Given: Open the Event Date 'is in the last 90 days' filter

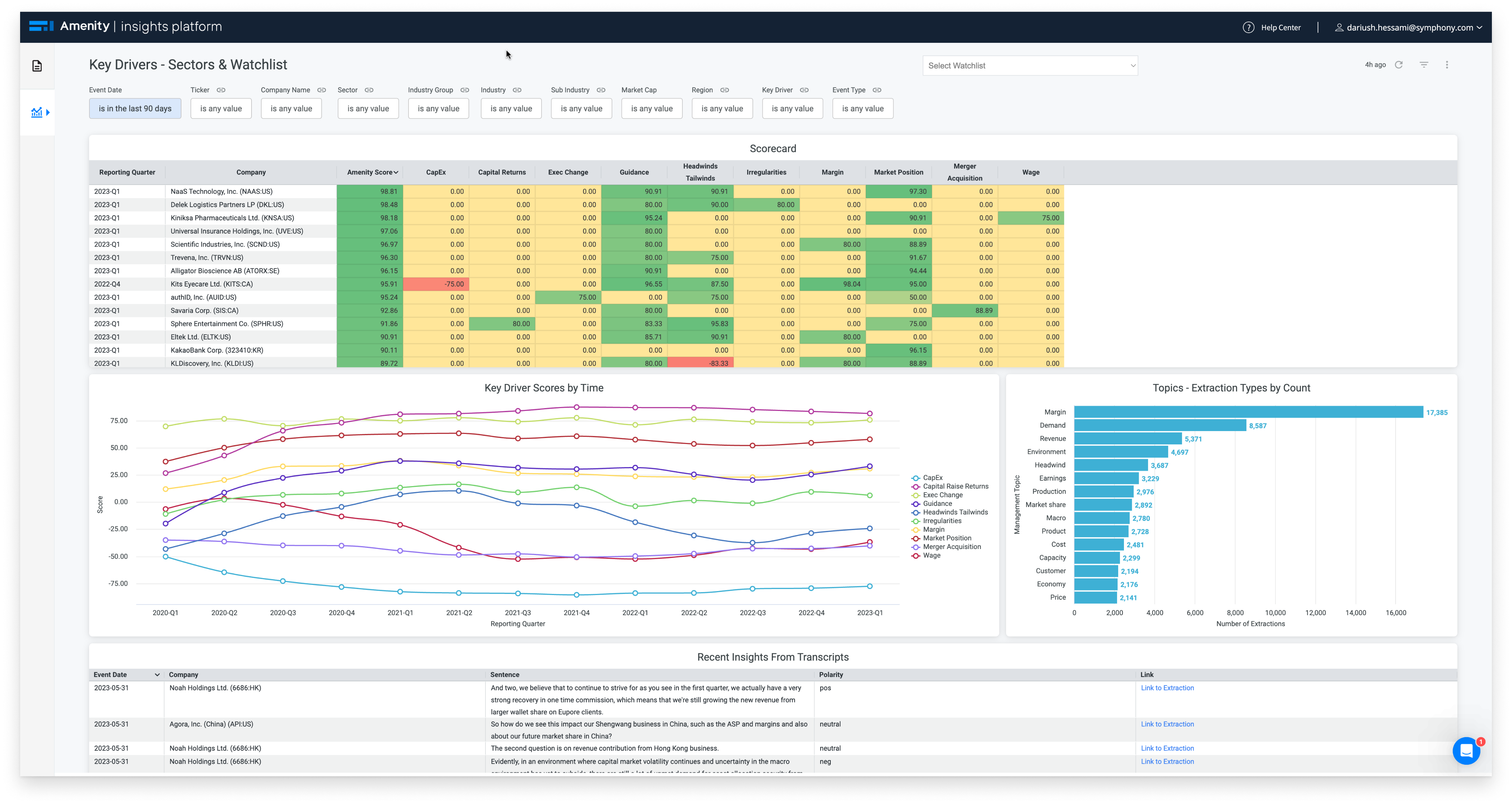Looking at the screenshot, I should pyautogui.click(x=135, y=108).
